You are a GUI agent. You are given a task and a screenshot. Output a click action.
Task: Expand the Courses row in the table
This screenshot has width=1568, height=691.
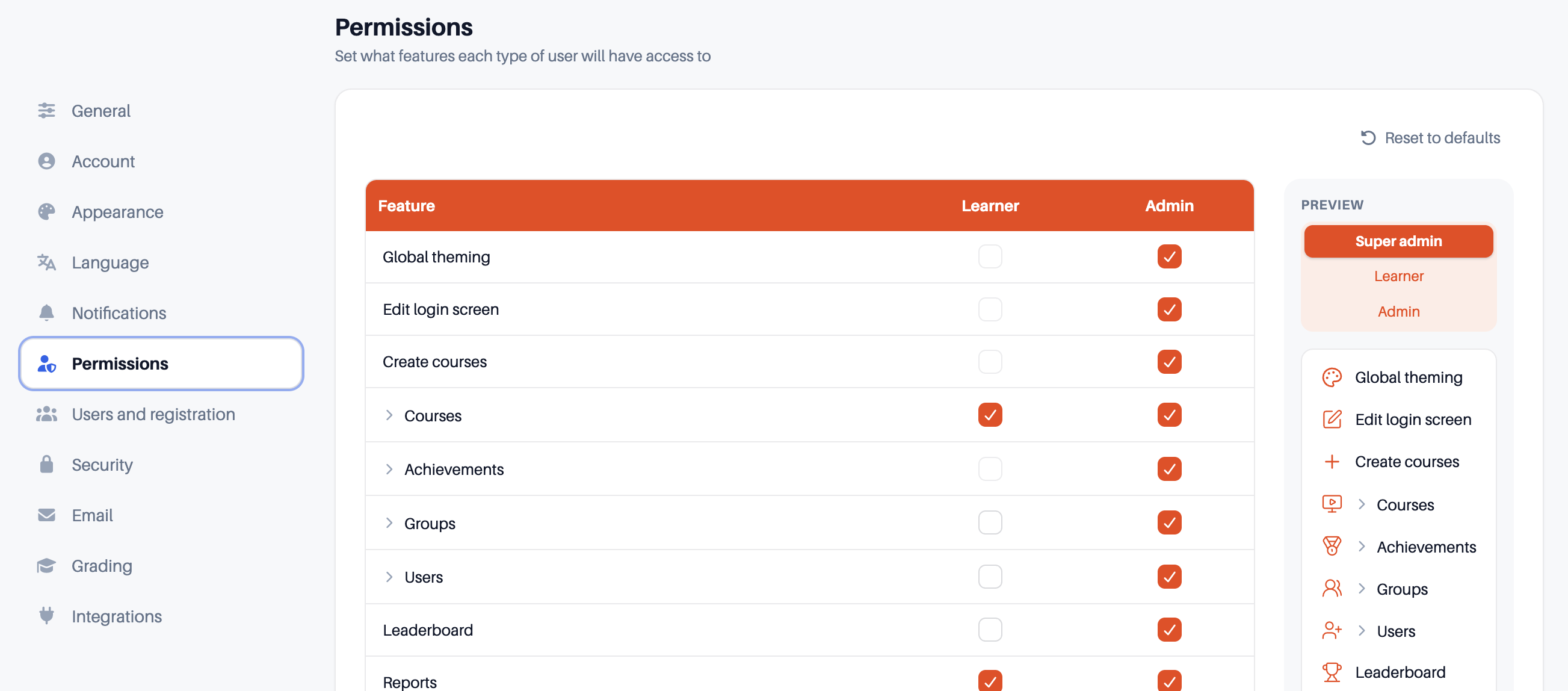click(389, 415)
